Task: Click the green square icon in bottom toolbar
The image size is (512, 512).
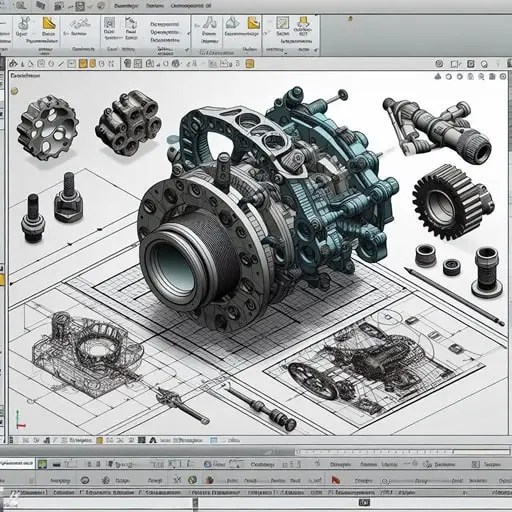Action: click(42, 464)
